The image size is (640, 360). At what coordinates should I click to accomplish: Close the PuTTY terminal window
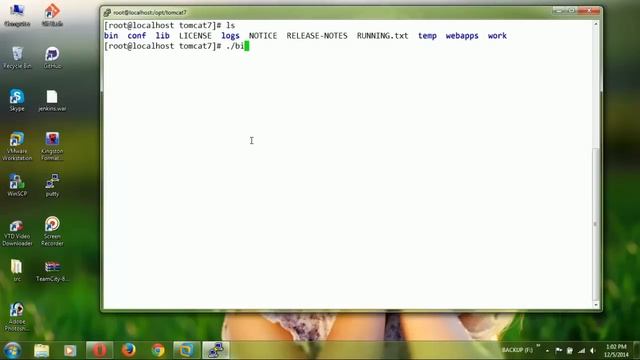point(589,11)
